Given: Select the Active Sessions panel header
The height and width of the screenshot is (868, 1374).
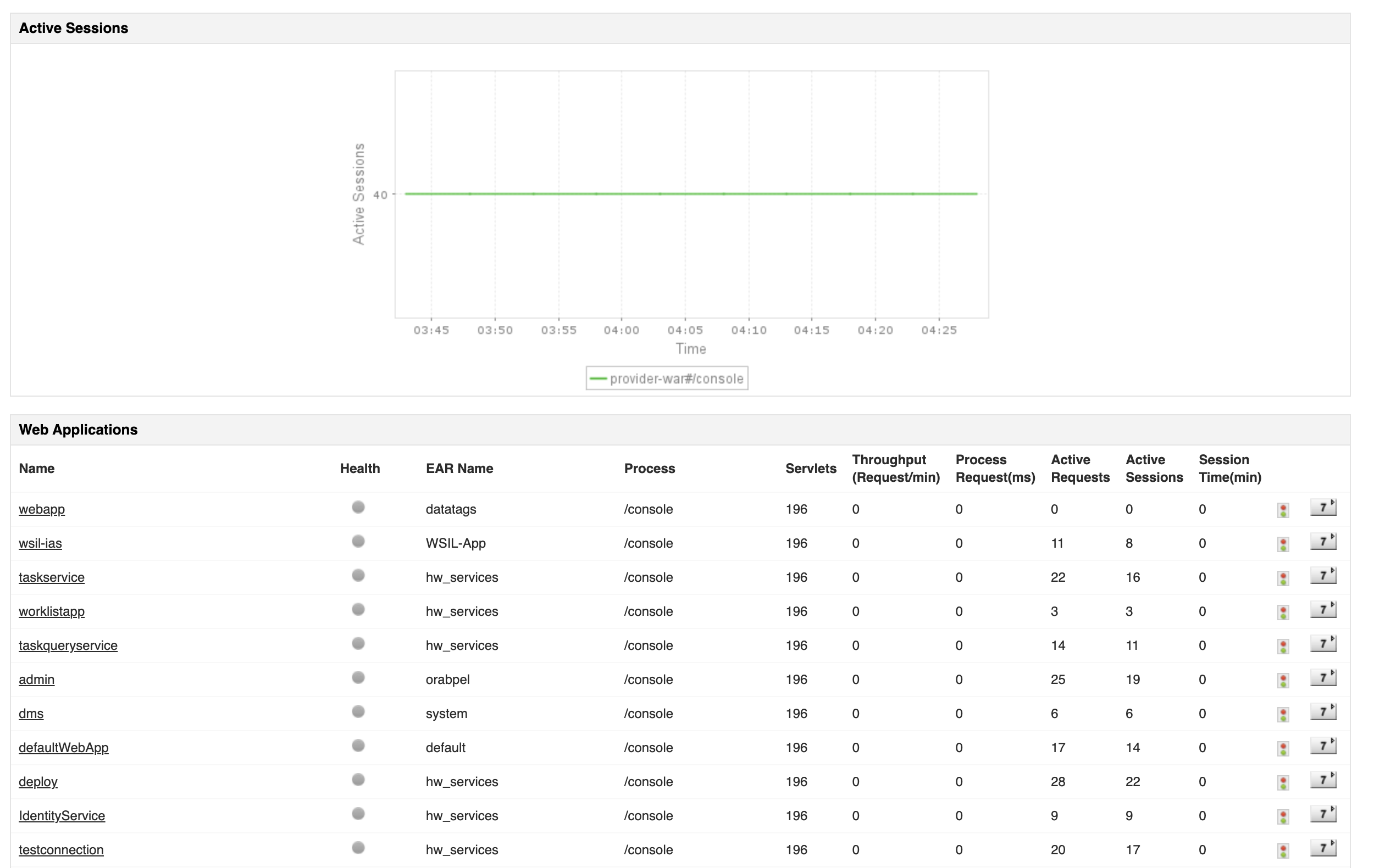Looking at the screenshot, I should [x=74, y=27].
